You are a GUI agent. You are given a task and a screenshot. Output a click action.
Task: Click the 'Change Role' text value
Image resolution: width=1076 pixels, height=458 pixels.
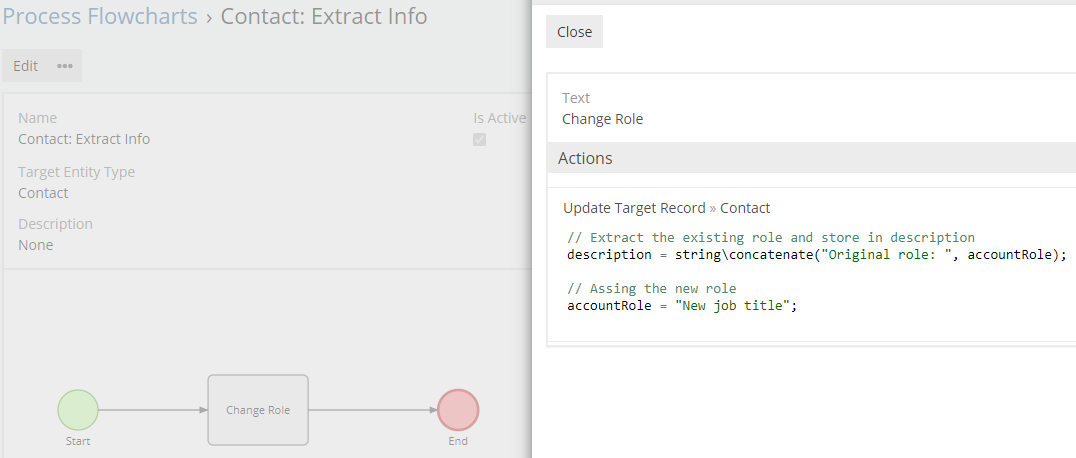(603, 119)
